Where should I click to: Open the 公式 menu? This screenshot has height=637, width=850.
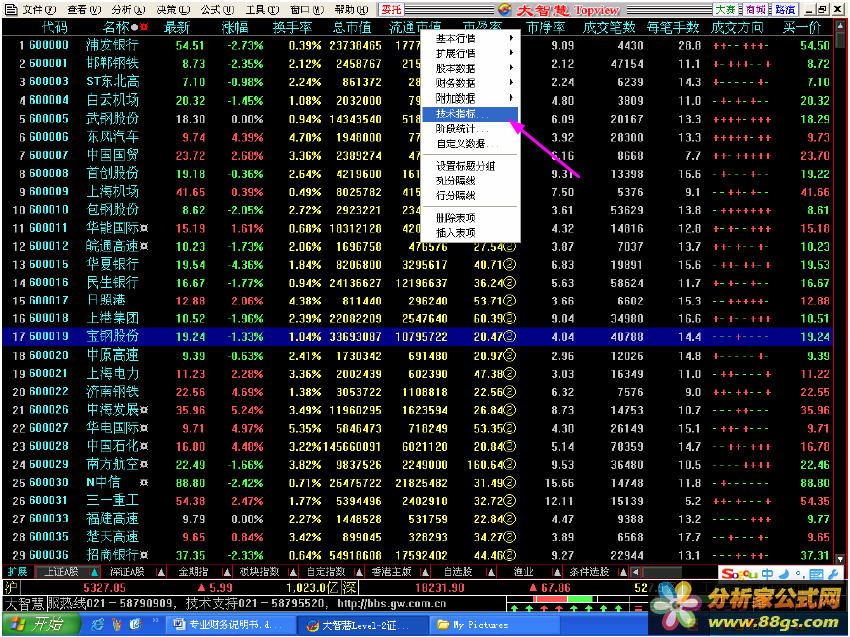(x=217, y=9)
